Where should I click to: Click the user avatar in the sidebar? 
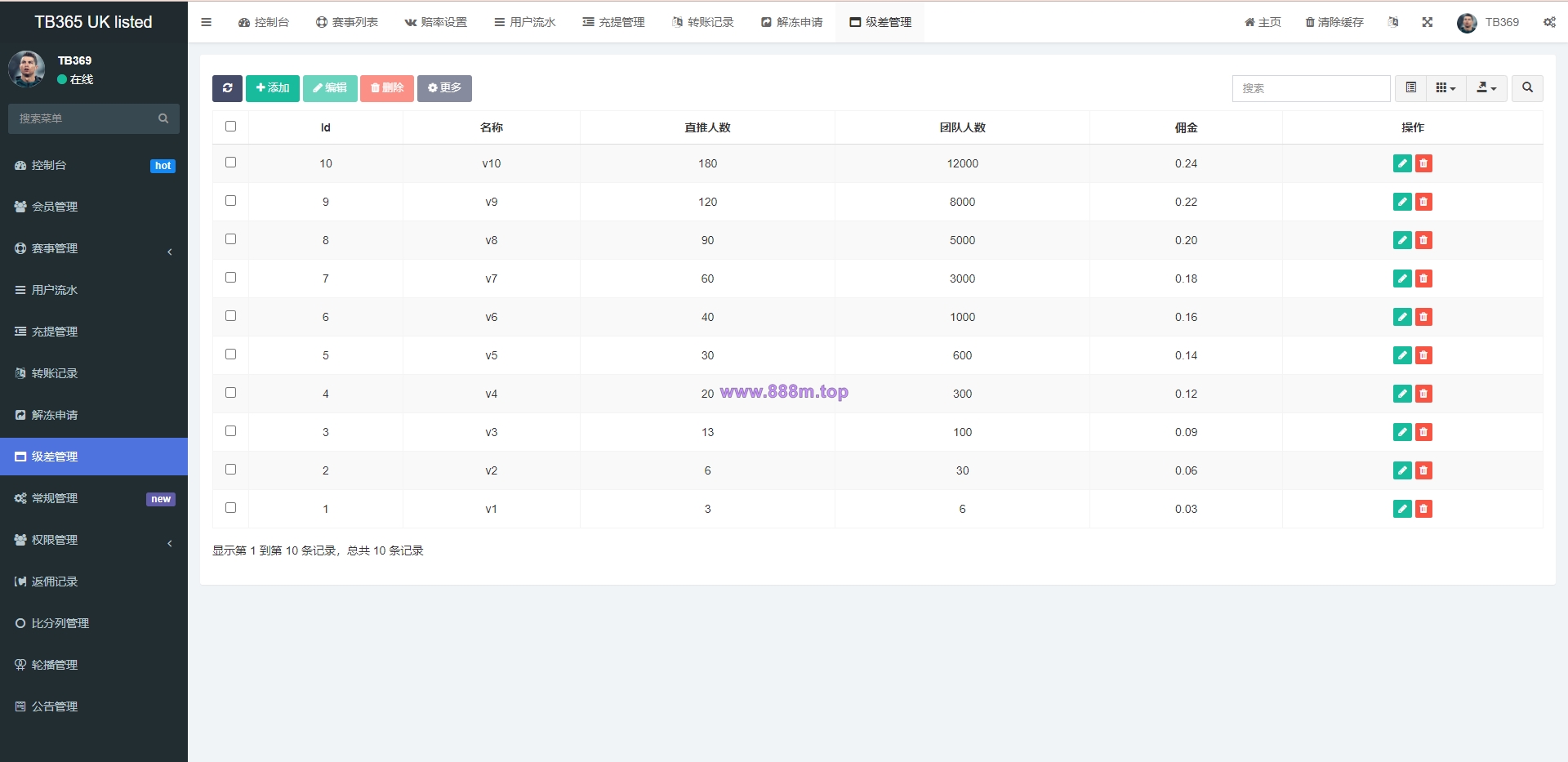point(26,69)
